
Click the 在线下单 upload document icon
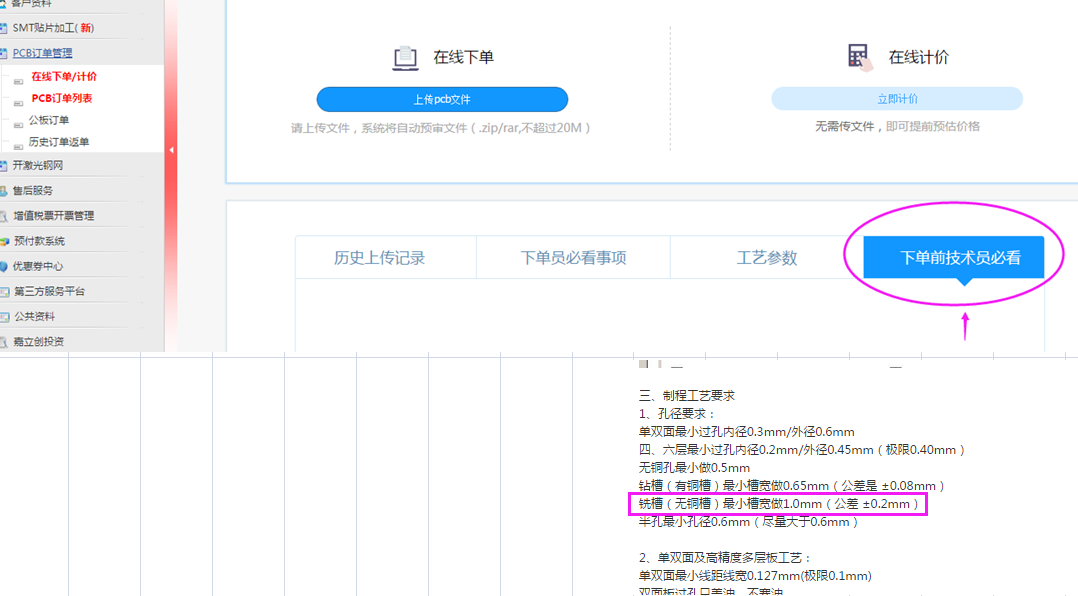point(405,58)
